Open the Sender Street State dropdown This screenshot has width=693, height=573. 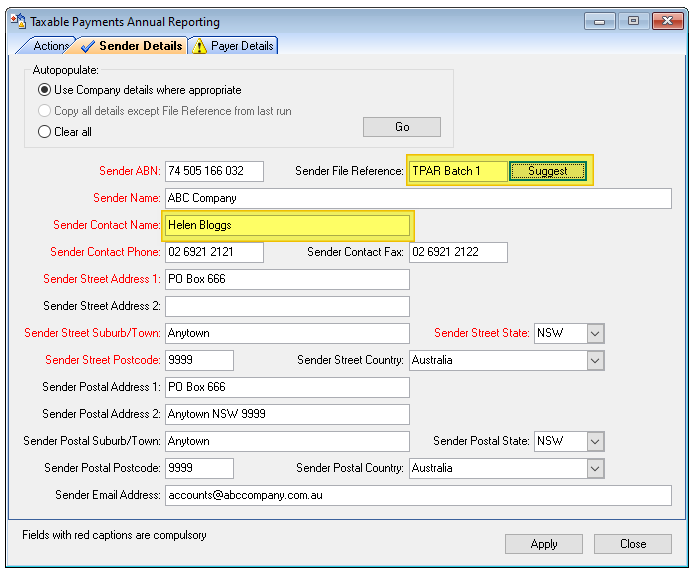[x=595, y=333]
